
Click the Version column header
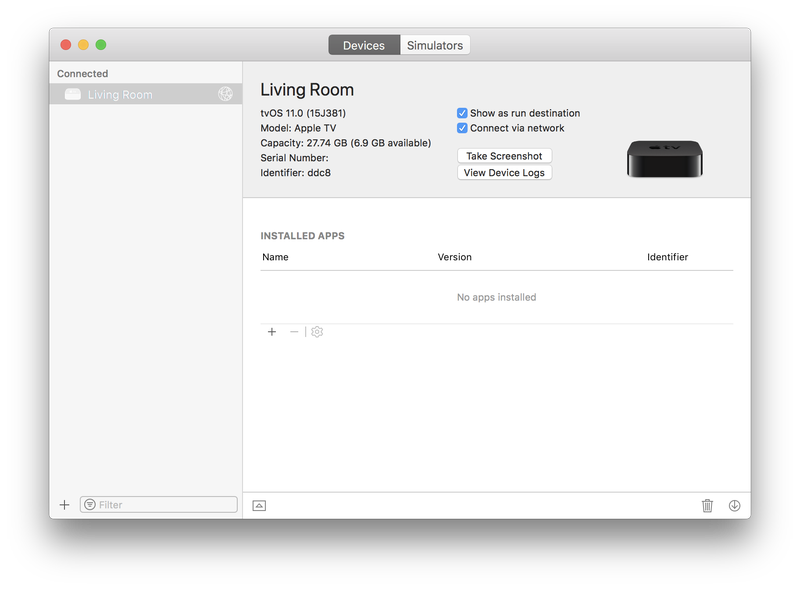[455, 257]
